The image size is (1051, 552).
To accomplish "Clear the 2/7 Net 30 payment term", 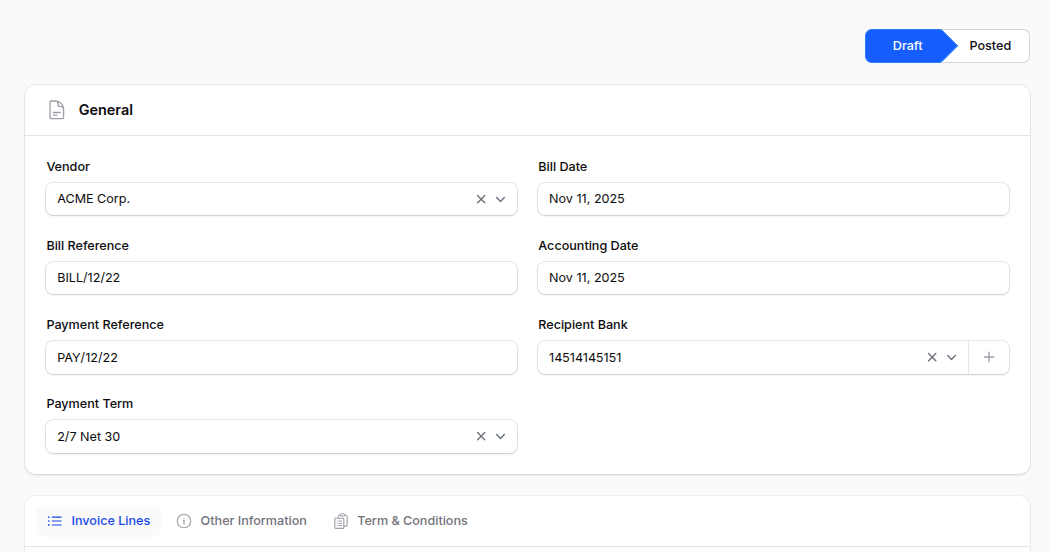I will (x=481, y=436).
